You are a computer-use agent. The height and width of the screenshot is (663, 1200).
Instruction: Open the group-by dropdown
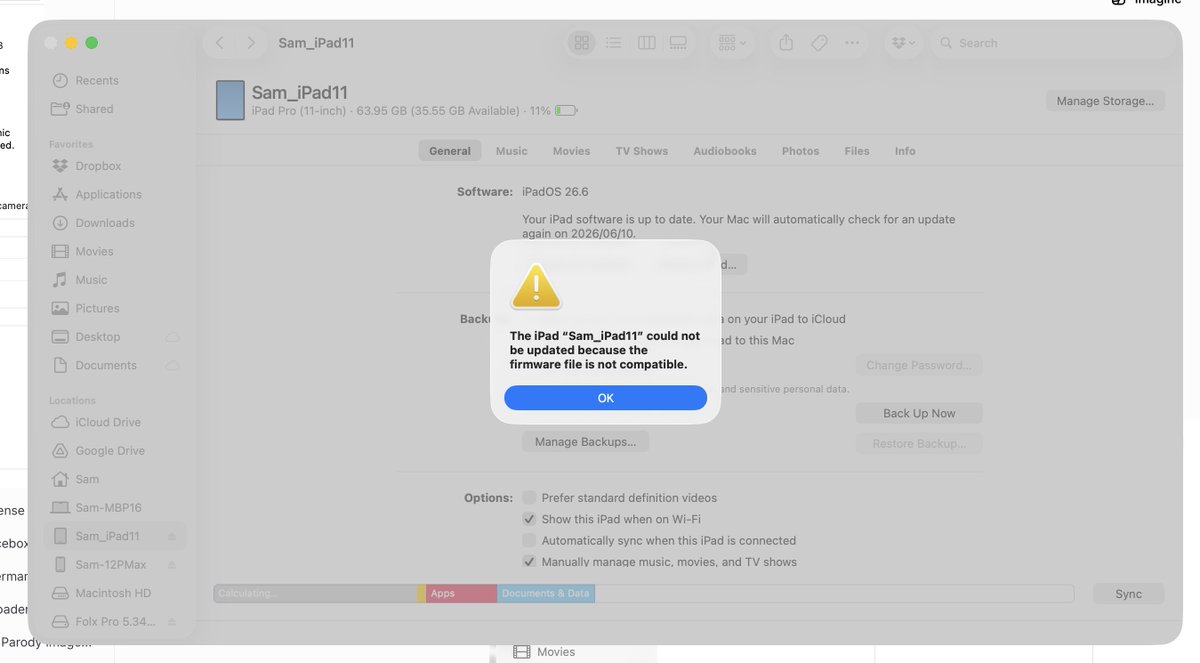point(732,43)
